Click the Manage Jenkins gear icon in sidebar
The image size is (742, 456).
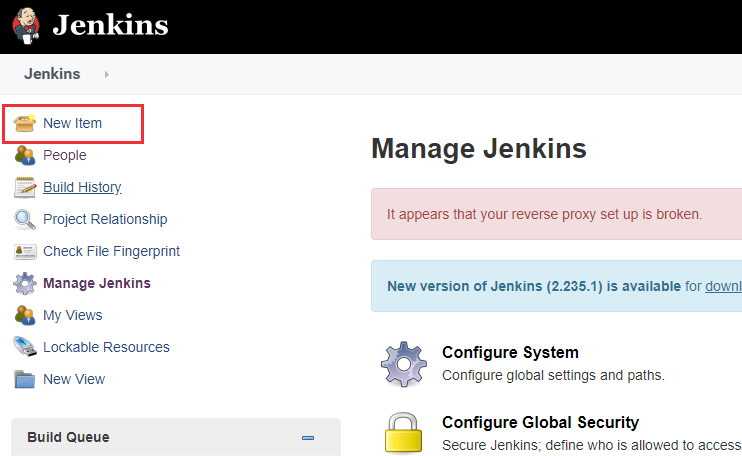(x=25, y=283)
